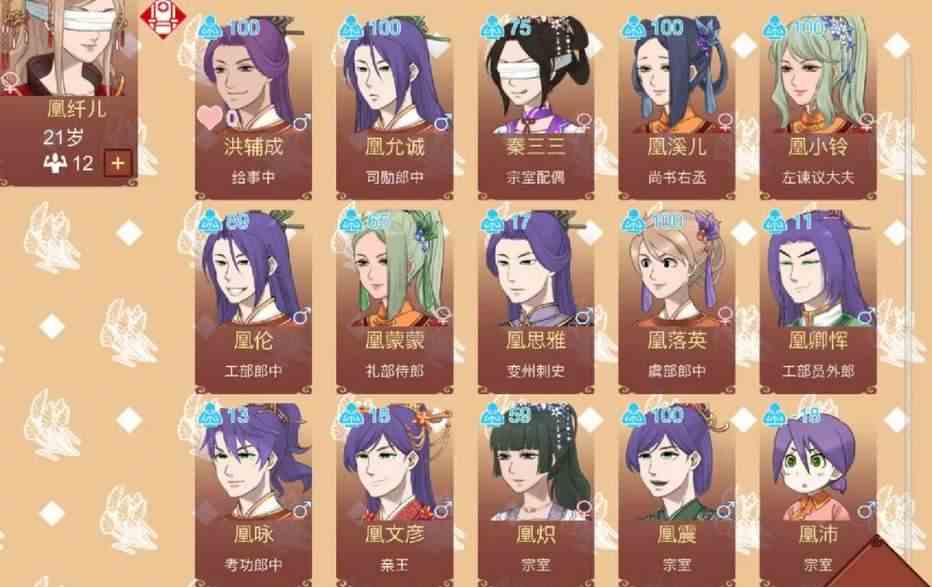The width and height of the screenshot is (932, 587).
Task: Select 凰蒙蒙 礼部侍郎 card
Action: click(395, 302)
